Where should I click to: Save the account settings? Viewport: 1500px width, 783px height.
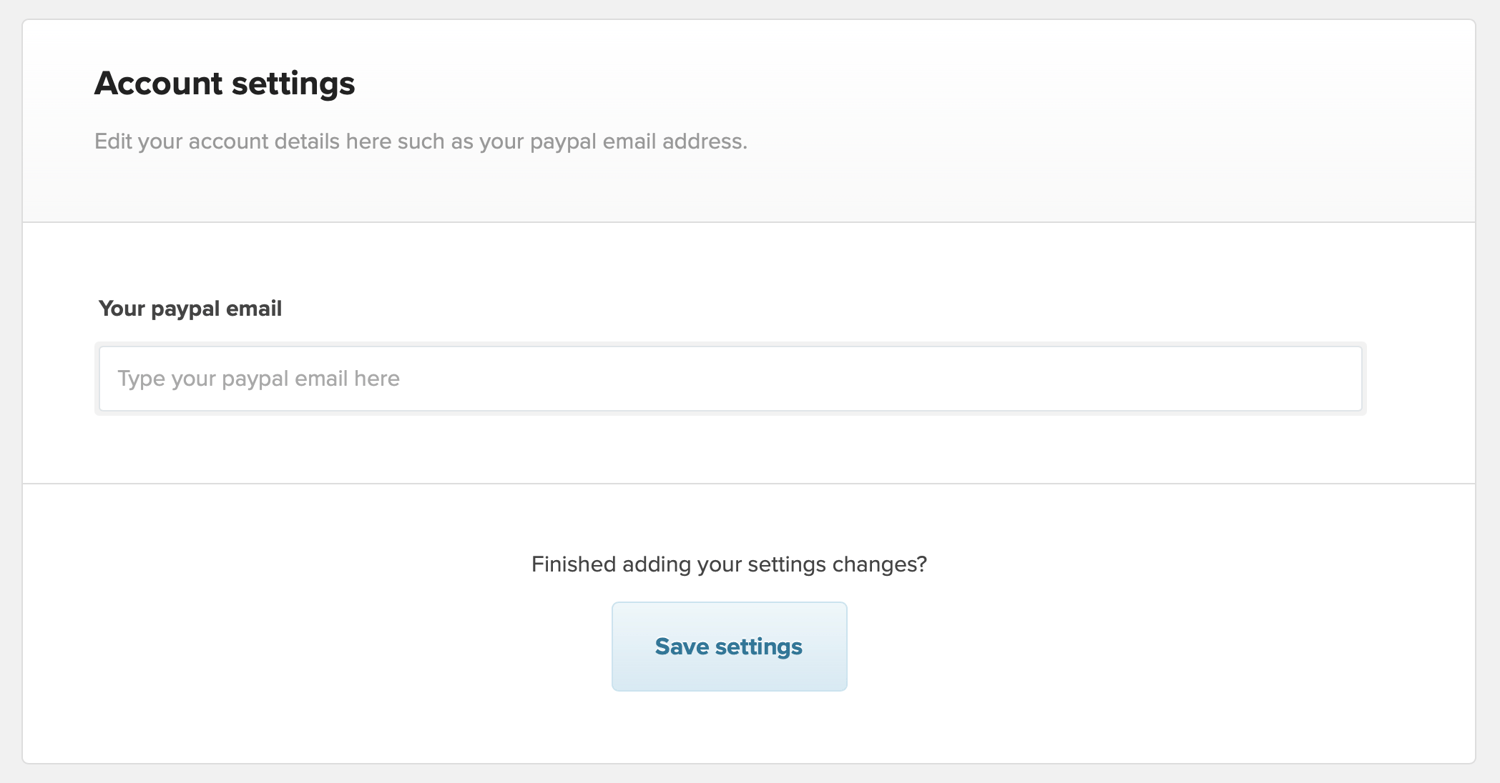729,646
